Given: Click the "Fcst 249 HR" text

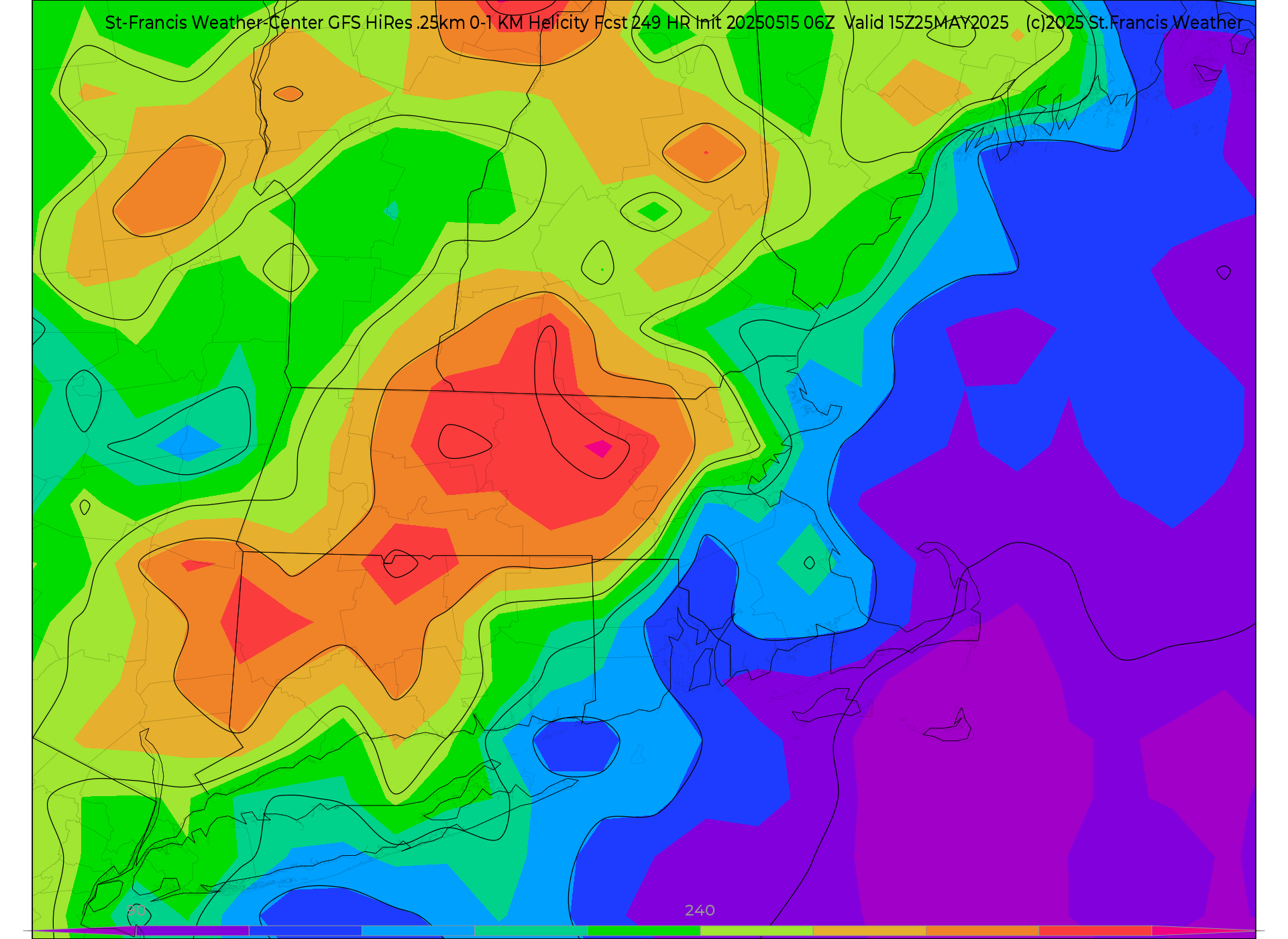Looking at the screenshot, I should 643,23.
